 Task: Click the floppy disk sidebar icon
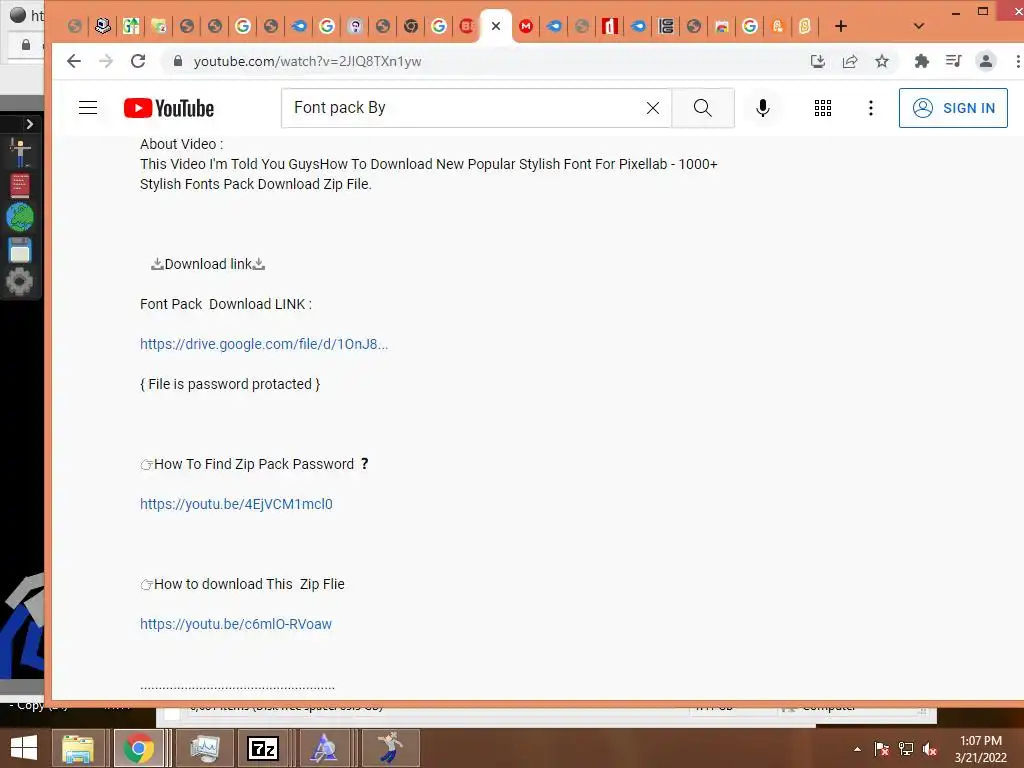click(x=20, y=250)
